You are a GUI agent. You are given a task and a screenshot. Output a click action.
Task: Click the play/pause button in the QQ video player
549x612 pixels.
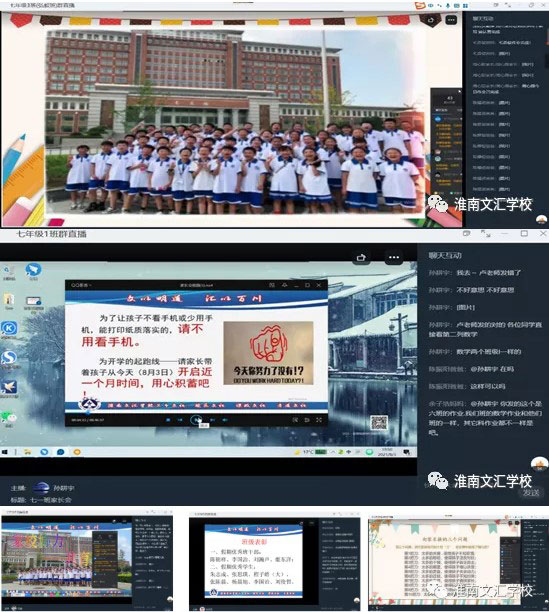pyautogui.click(x=196, y=420)
